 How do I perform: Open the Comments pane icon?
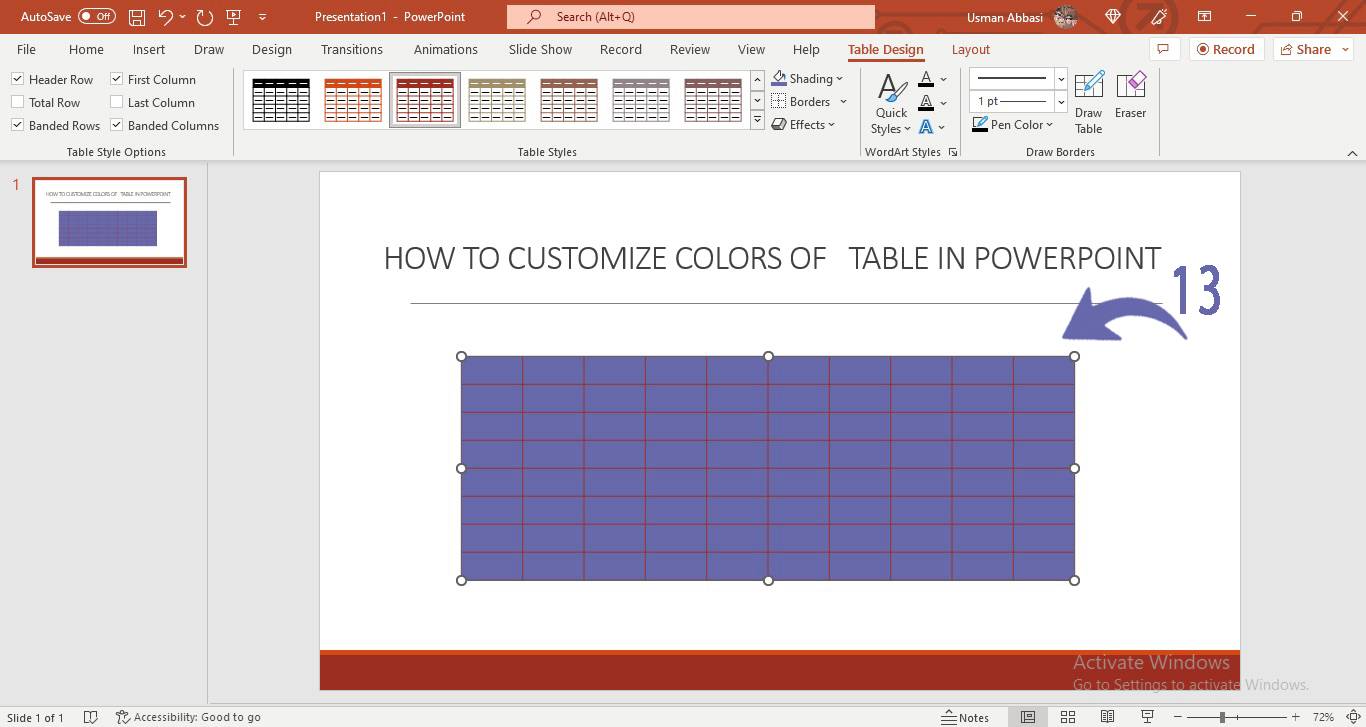pyautogui.click(x=1162, y=49)
